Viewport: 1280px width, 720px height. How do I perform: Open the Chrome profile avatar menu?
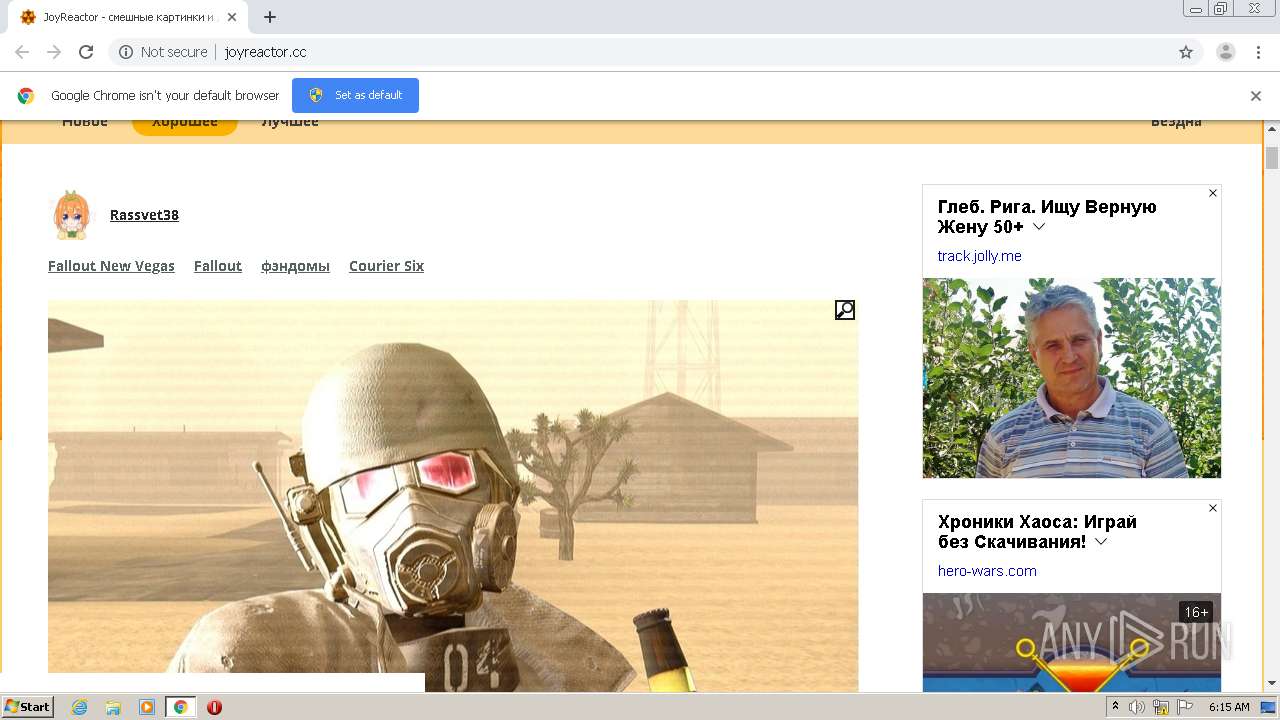click(1226, 52)
